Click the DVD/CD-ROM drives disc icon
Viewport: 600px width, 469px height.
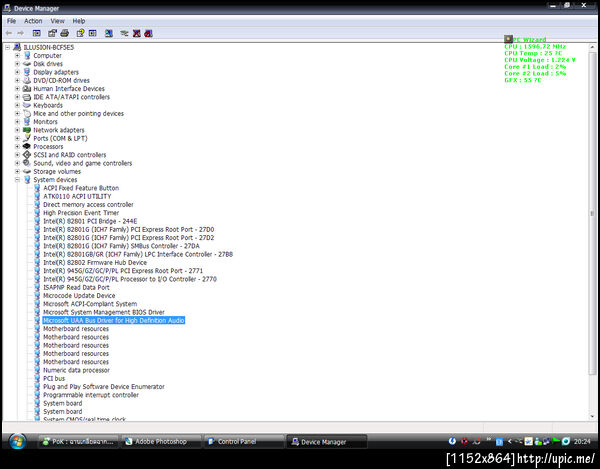point(27,80)
